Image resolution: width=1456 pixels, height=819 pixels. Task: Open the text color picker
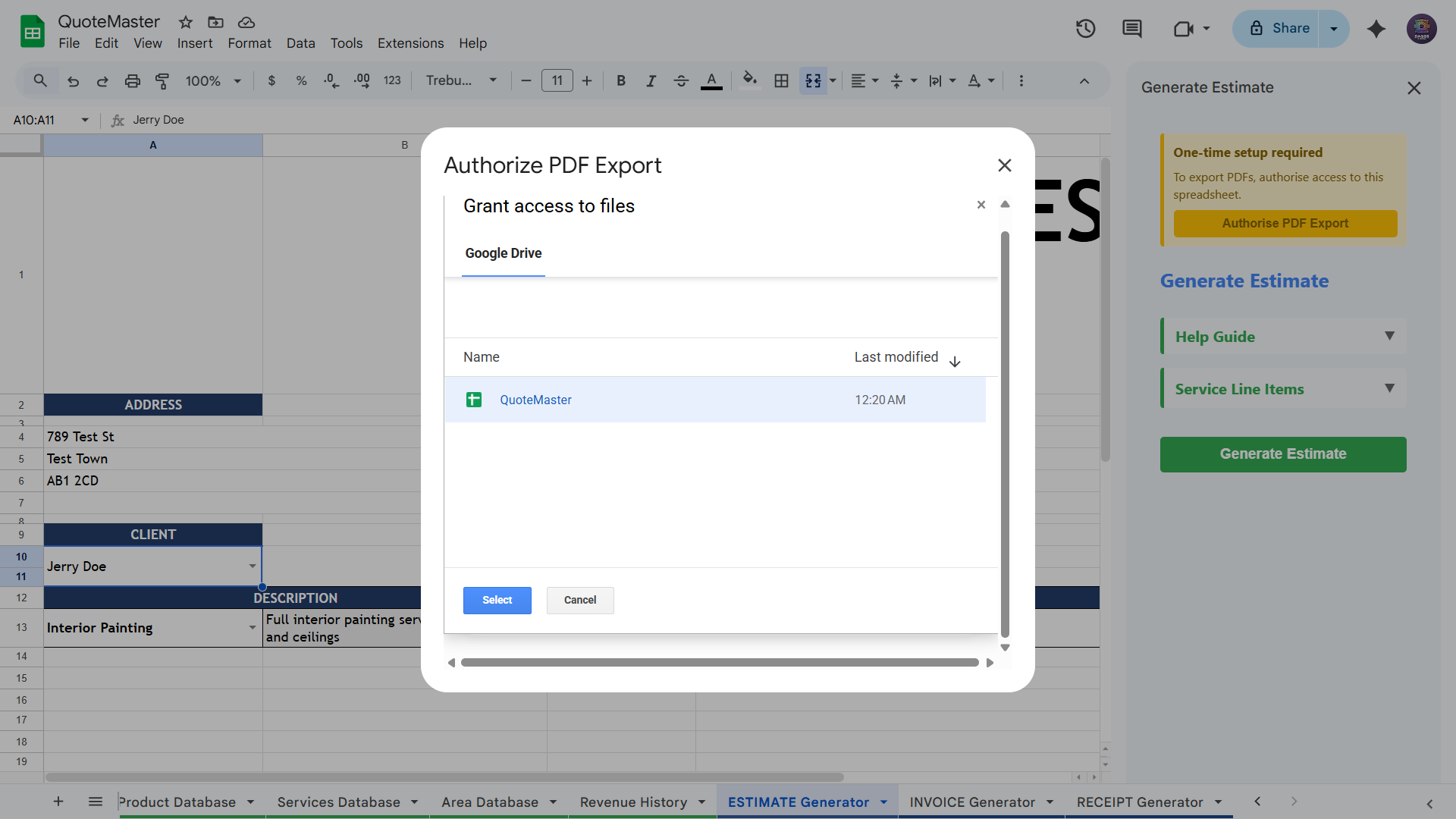pos(711,80)
